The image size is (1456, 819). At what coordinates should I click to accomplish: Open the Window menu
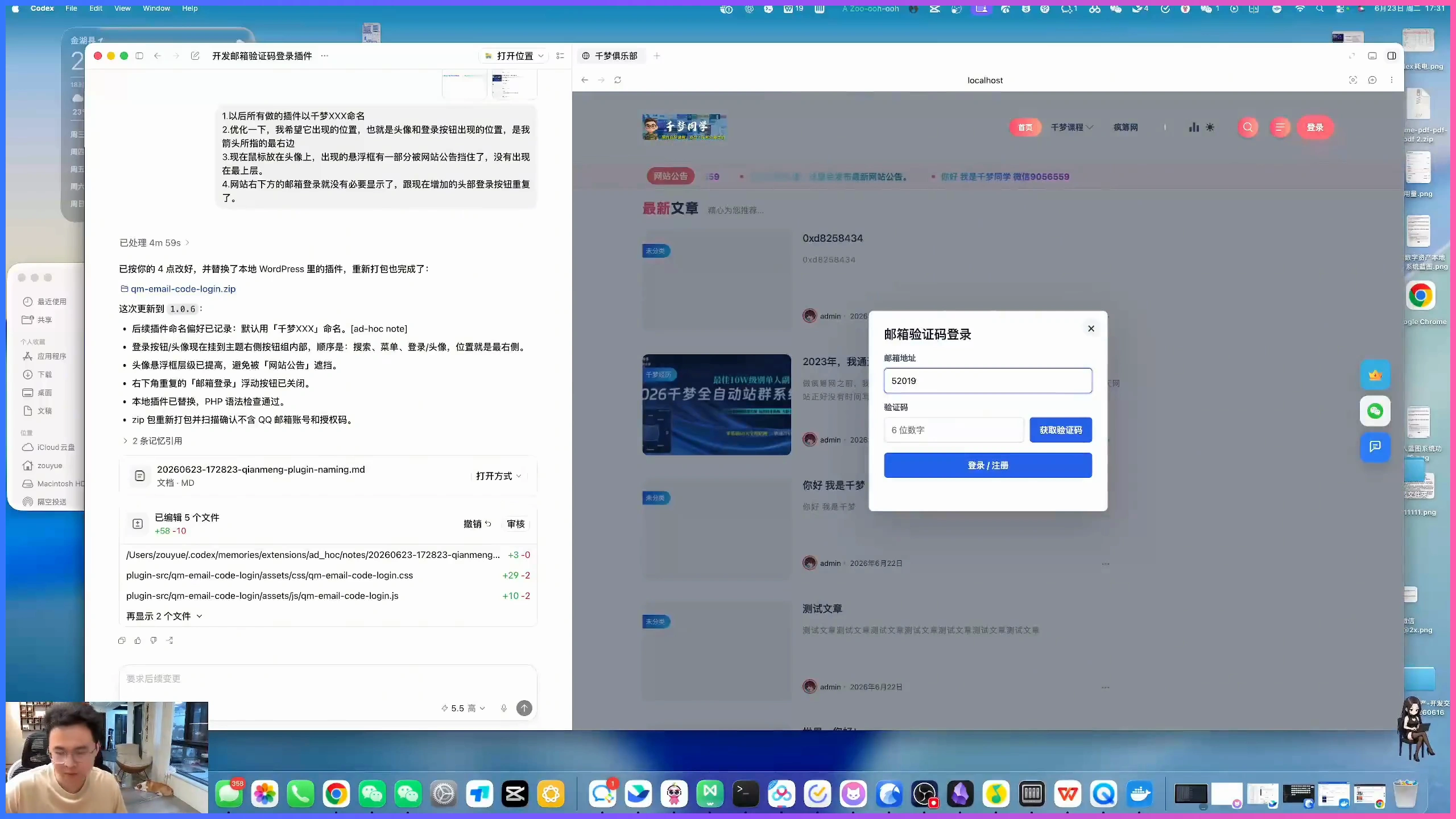(x=156, y=8)
